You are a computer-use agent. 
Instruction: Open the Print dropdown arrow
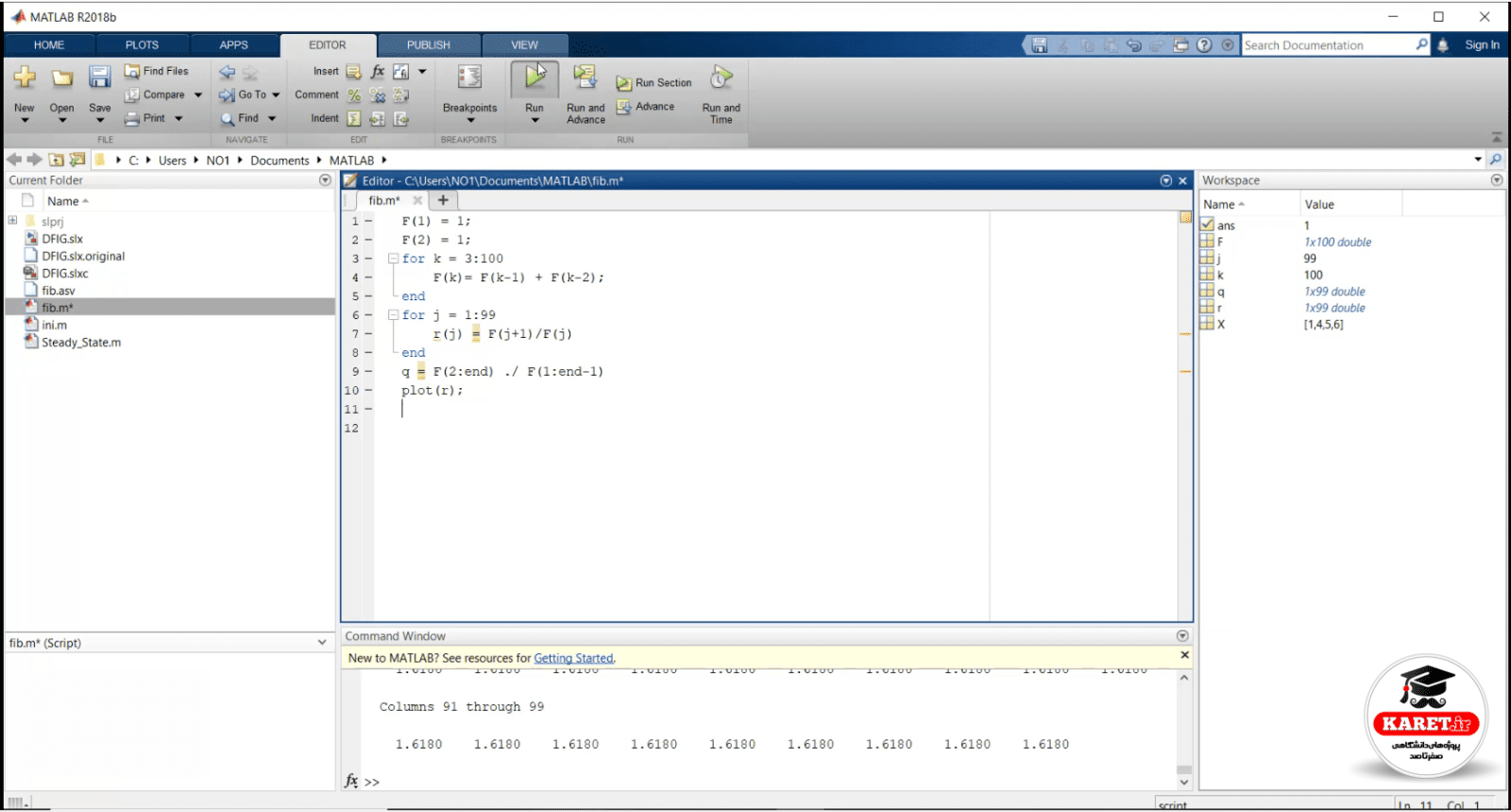click(x=178, y=118)
